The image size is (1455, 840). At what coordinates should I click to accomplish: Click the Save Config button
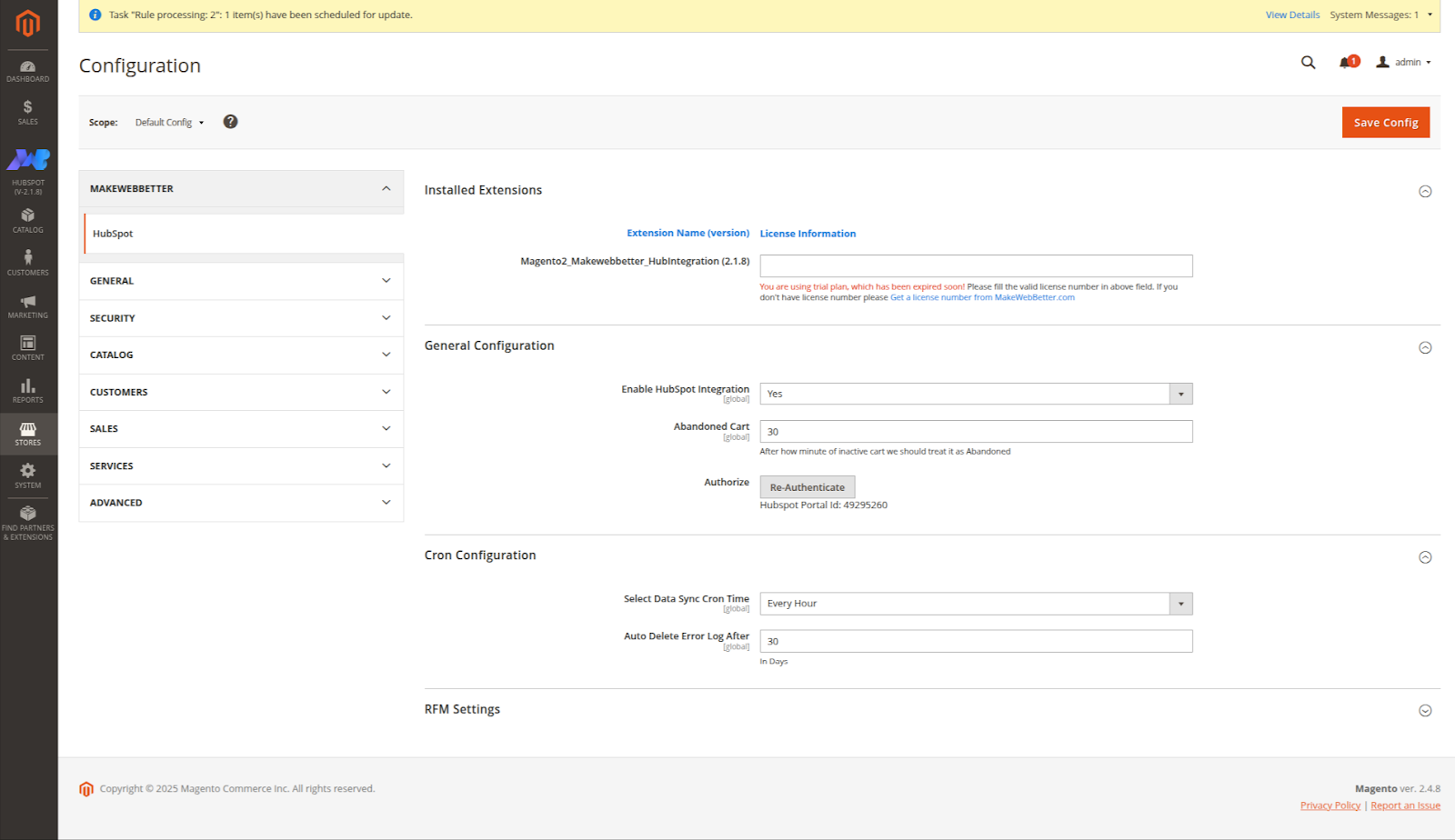(1385, 123)
